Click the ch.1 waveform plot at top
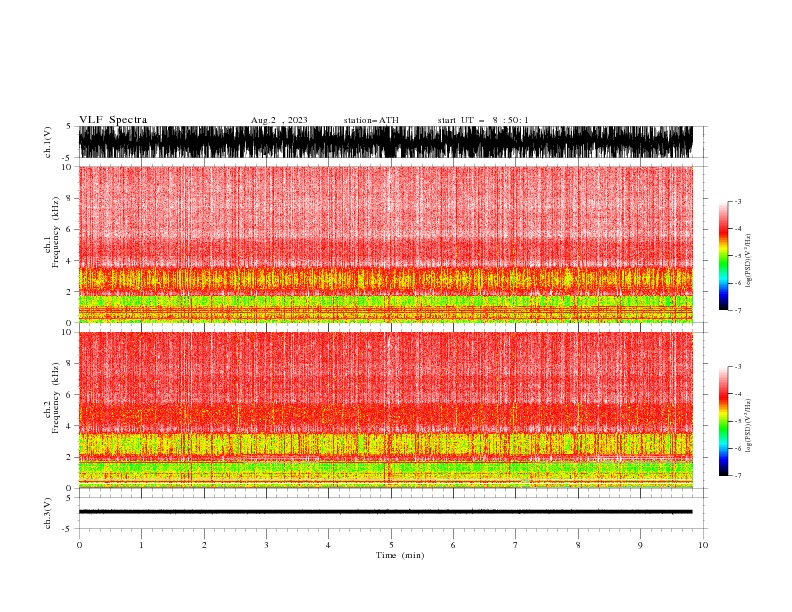The width and height of the screenshot is (792, 612). click(385, 142)
